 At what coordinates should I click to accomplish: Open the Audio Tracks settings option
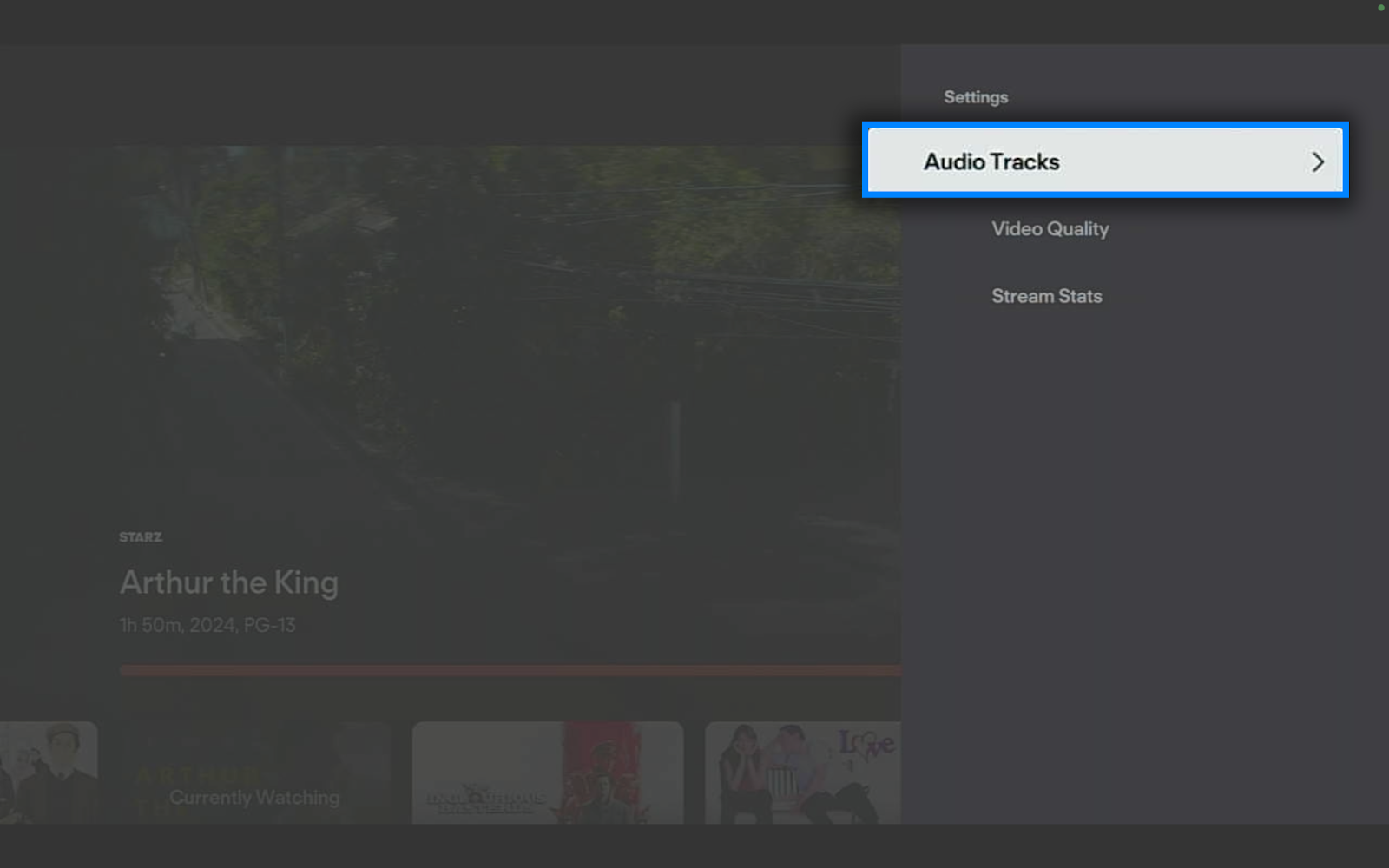(x=1105, y=161)
